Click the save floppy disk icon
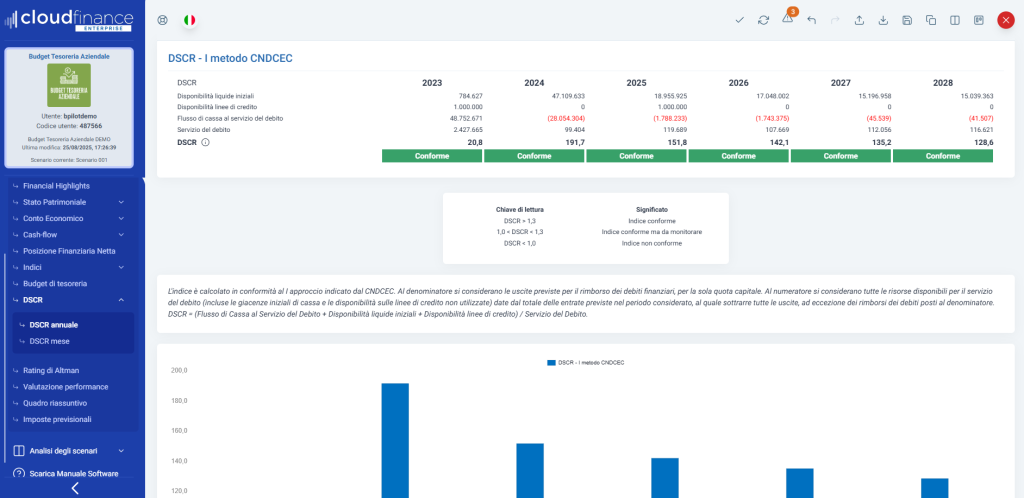The width and height of the screenshot is (1024, 498). click(907, 20)
